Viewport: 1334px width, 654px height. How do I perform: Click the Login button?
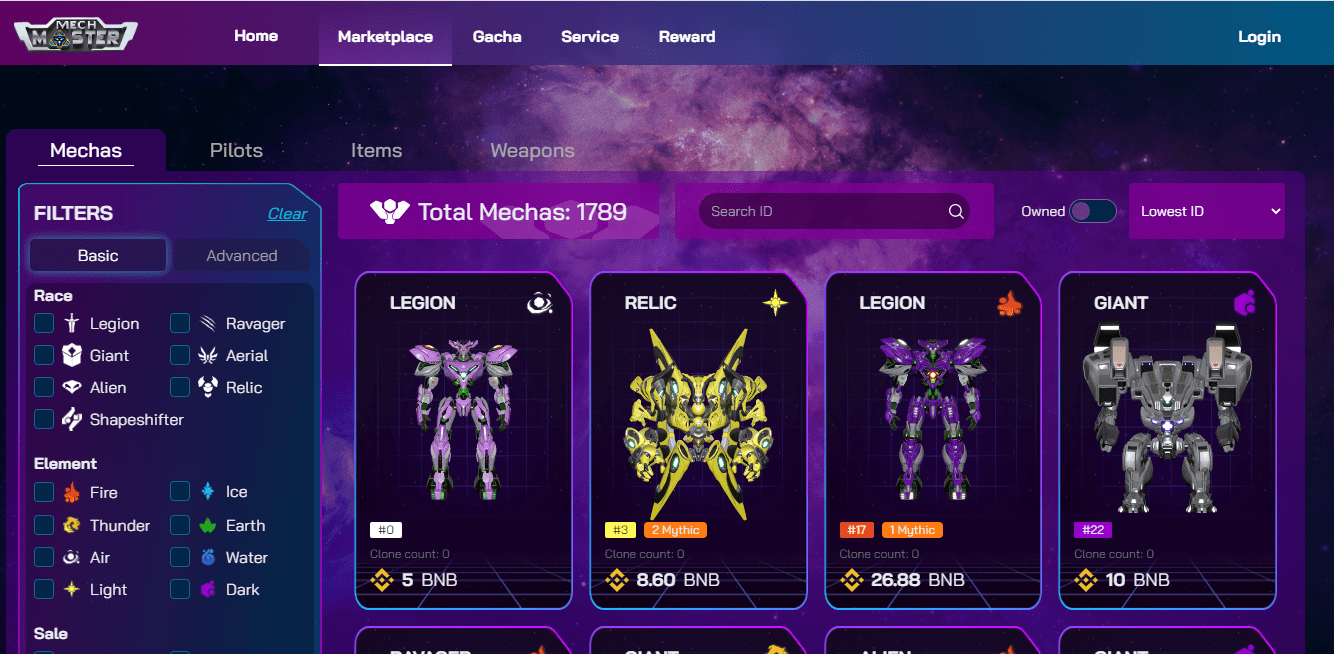tap(1259, 36)
